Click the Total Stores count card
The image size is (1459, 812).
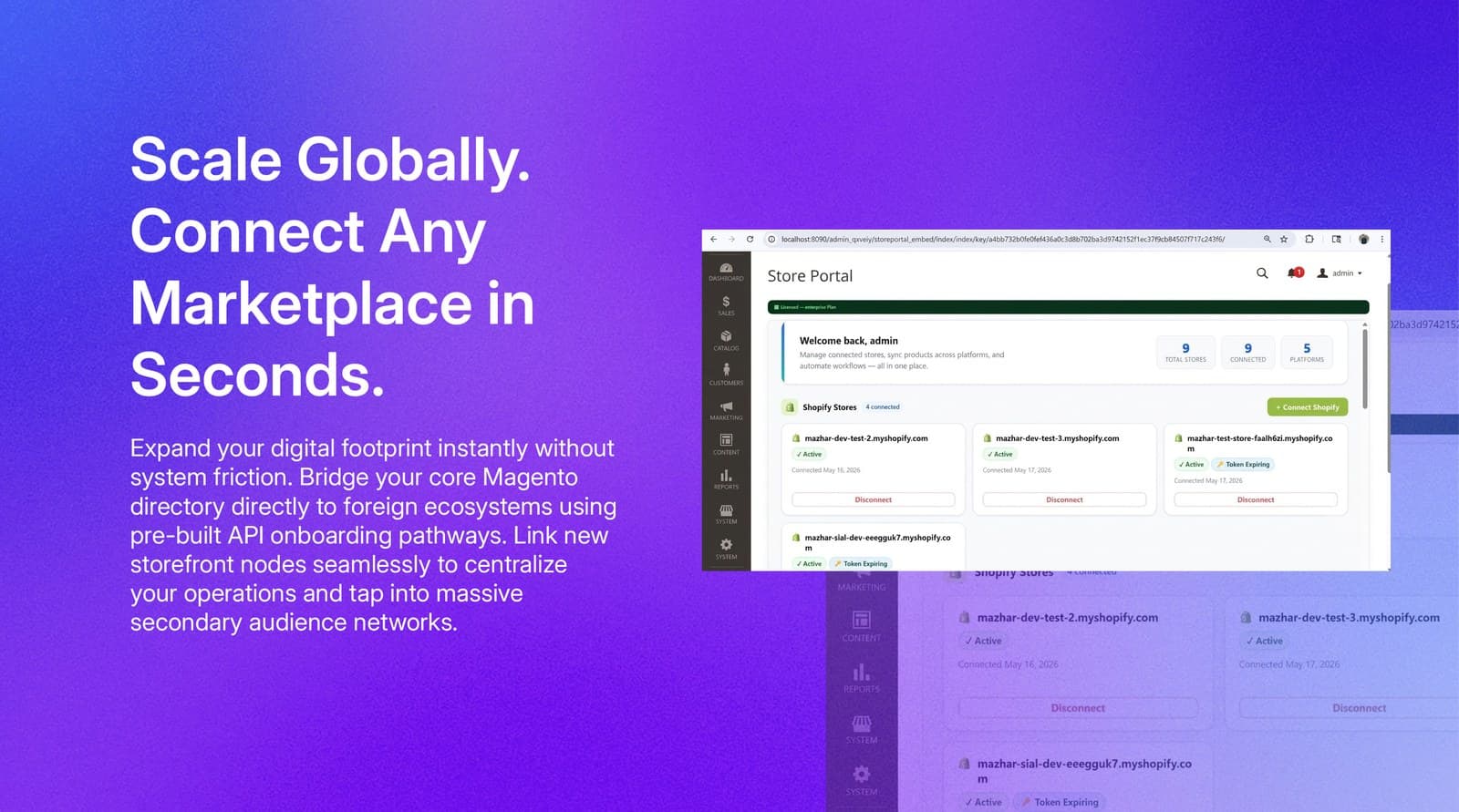(x=1185, y=352)
